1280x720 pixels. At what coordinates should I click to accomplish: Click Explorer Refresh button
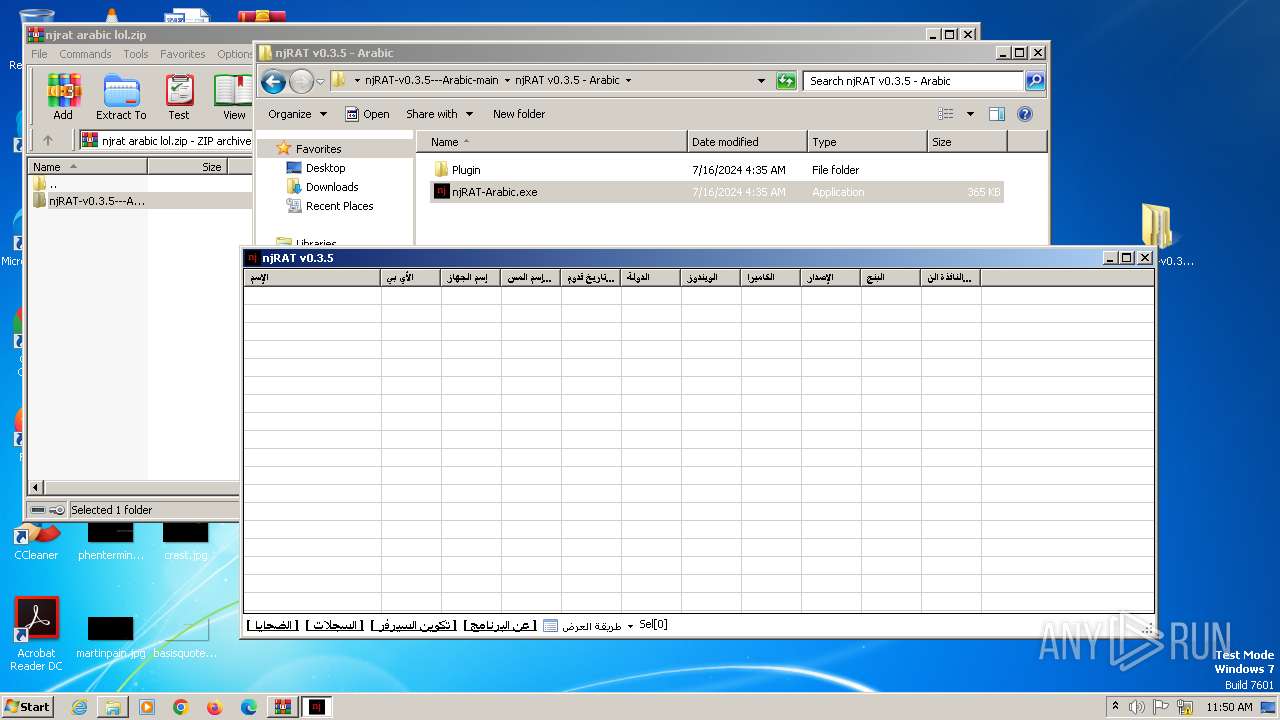pos(786,81)
